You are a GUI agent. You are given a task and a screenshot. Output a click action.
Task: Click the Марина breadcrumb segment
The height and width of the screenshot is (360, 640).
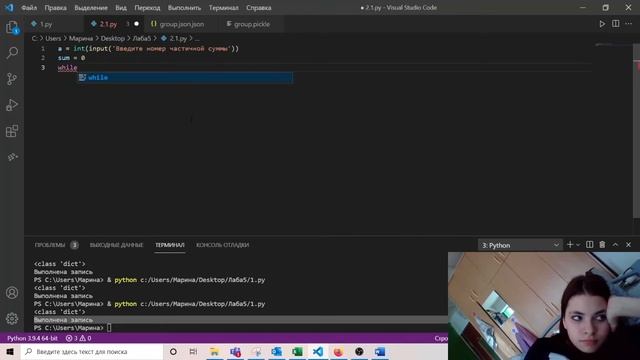(x=81, y=38)
